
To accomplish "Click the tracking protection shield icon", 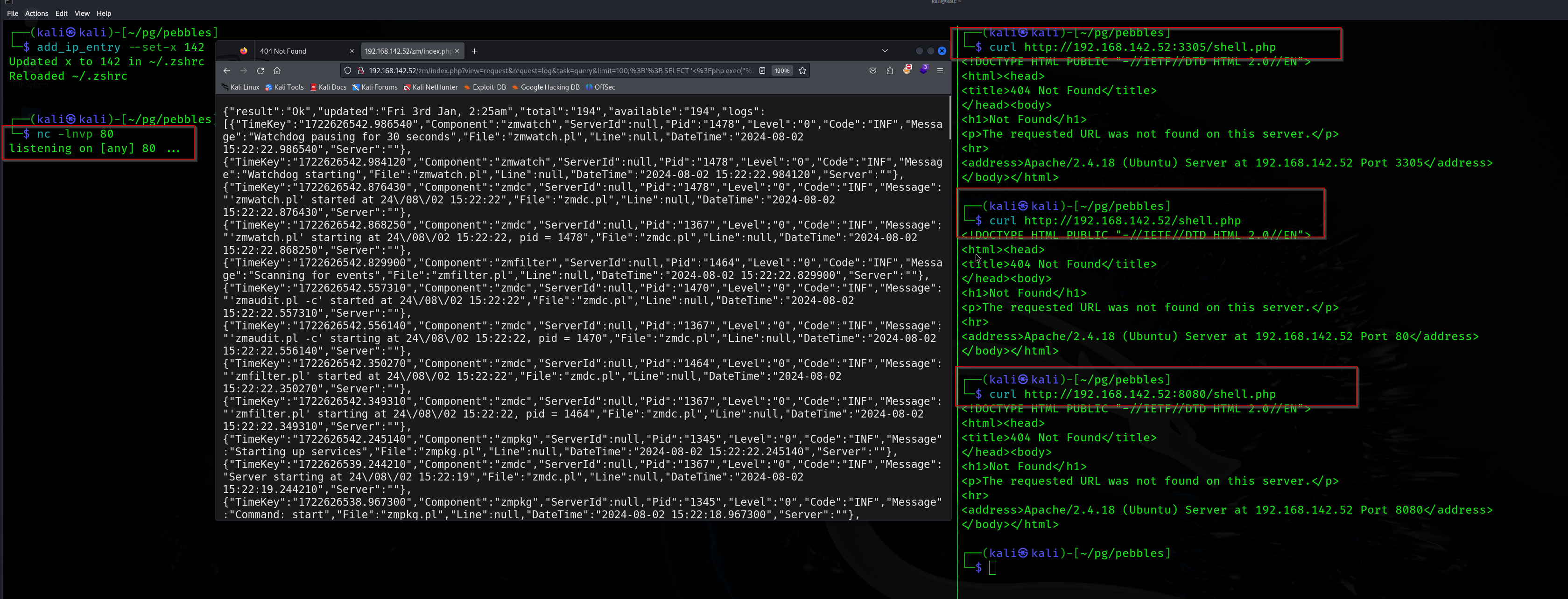I will [x=348, y=70].
